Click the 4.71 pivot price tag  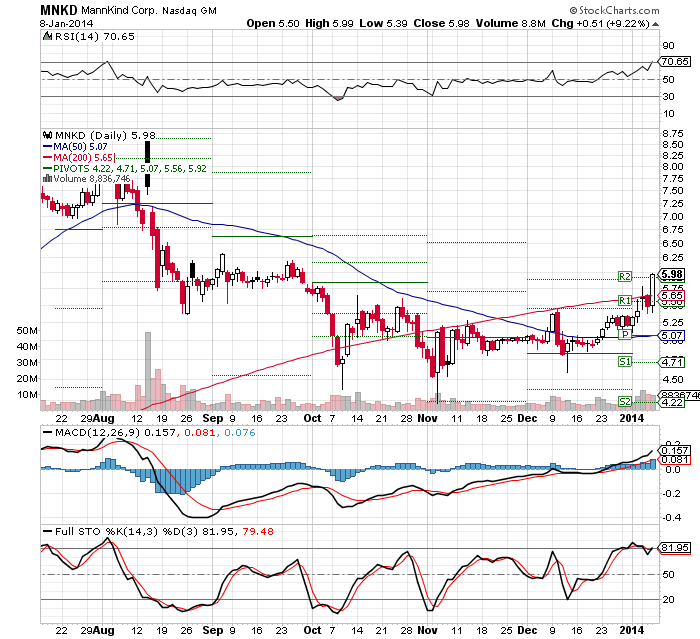click(x=672, y=362)
